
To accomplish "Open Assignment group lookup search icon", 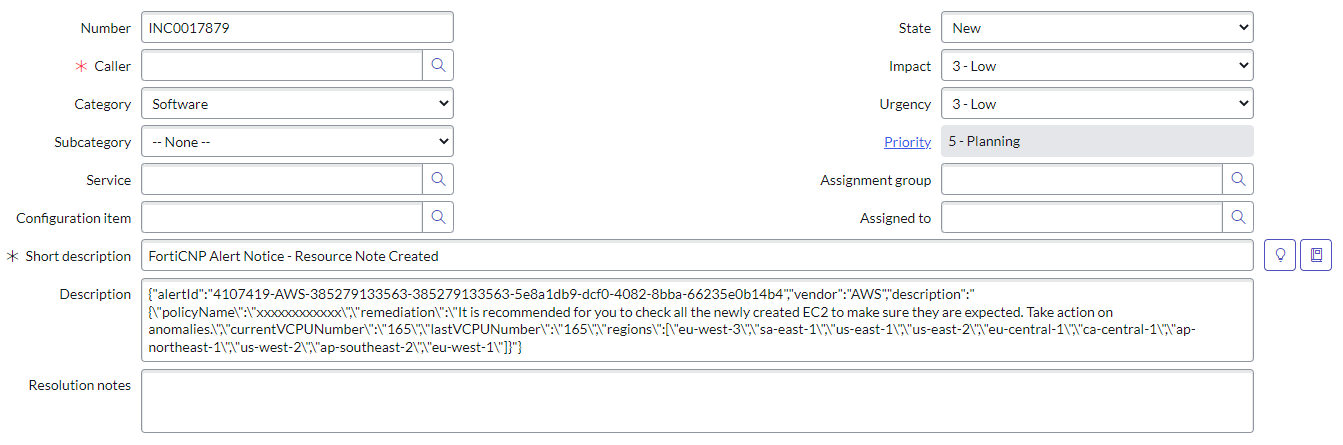I will [x=1238, y=180].
